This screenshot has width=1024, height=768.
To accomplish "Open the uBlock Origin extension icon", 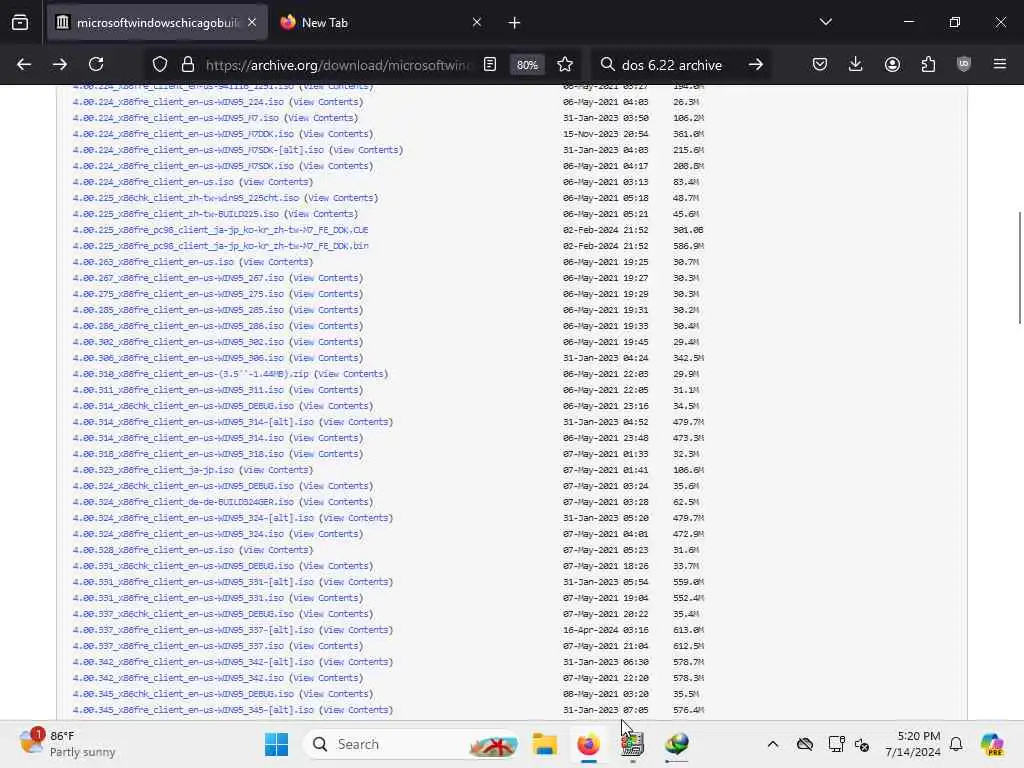I will pyautogui.click(x=964, y=64).
